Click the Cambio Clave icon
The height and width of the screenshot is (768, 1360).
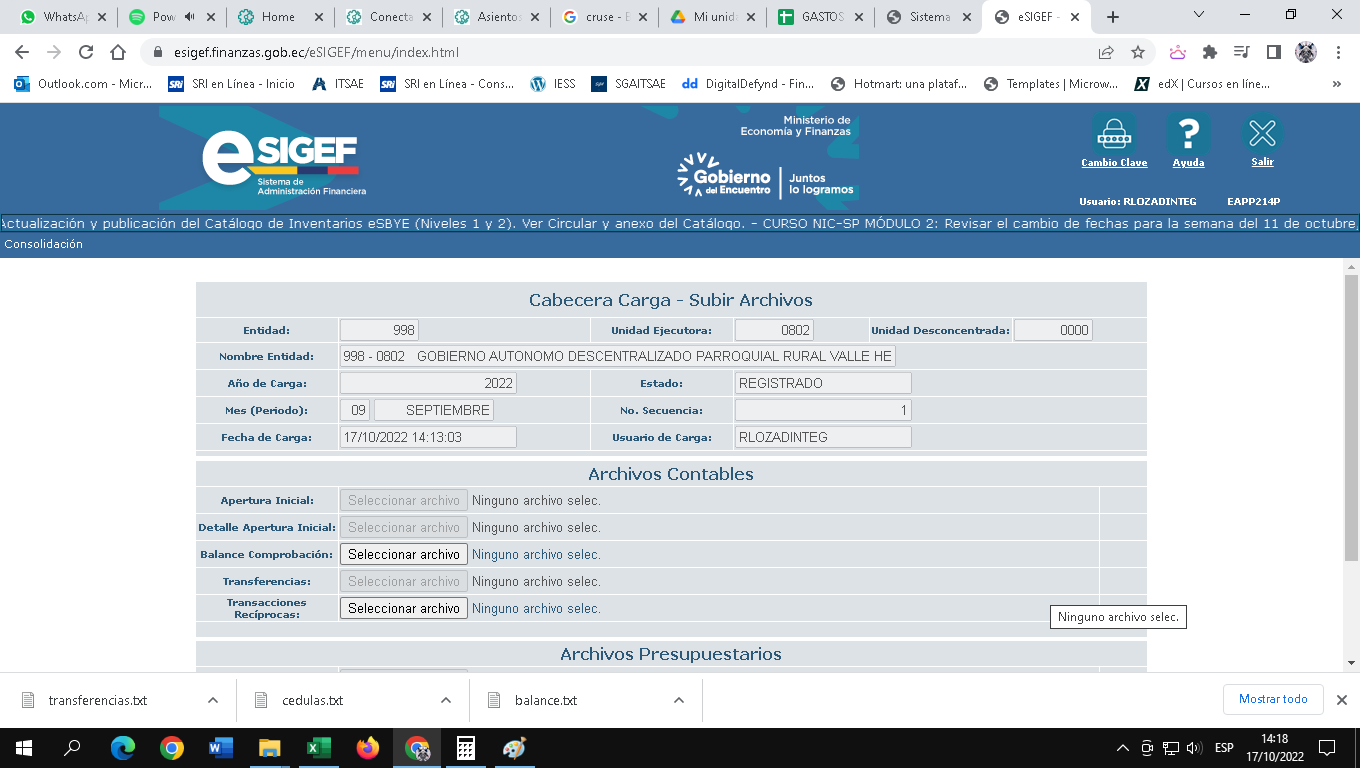click(1113, 134)
